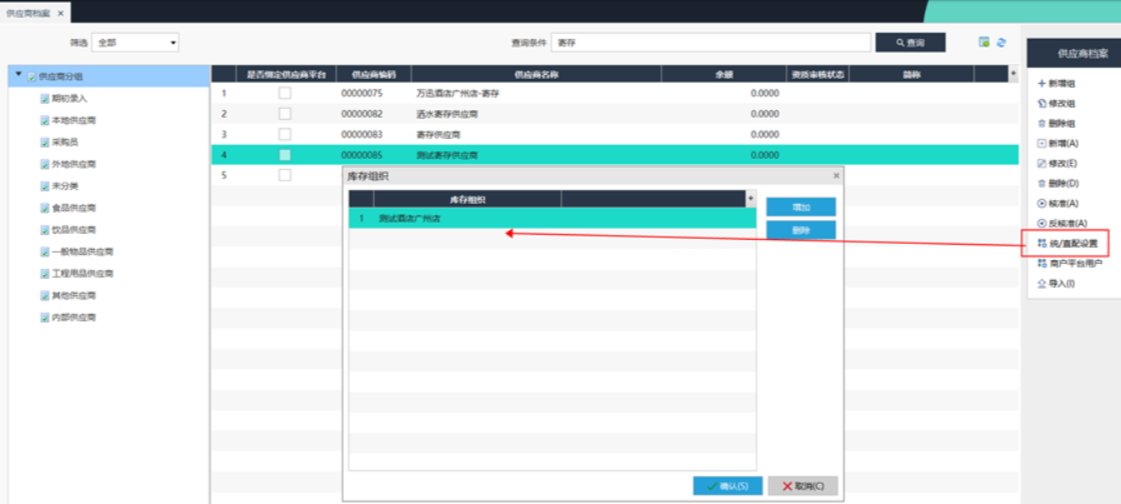
Task: Click the green export icon near 查询
Action: tap(984, 43)
